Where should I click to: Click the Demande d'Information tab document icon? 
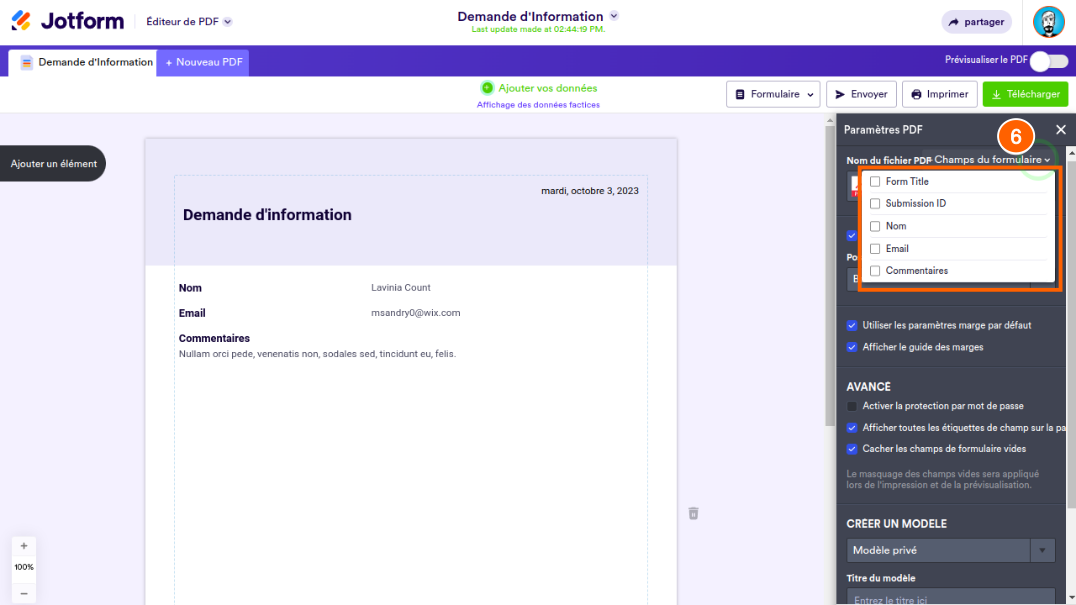pyautogui.click(x=26, y=62)
